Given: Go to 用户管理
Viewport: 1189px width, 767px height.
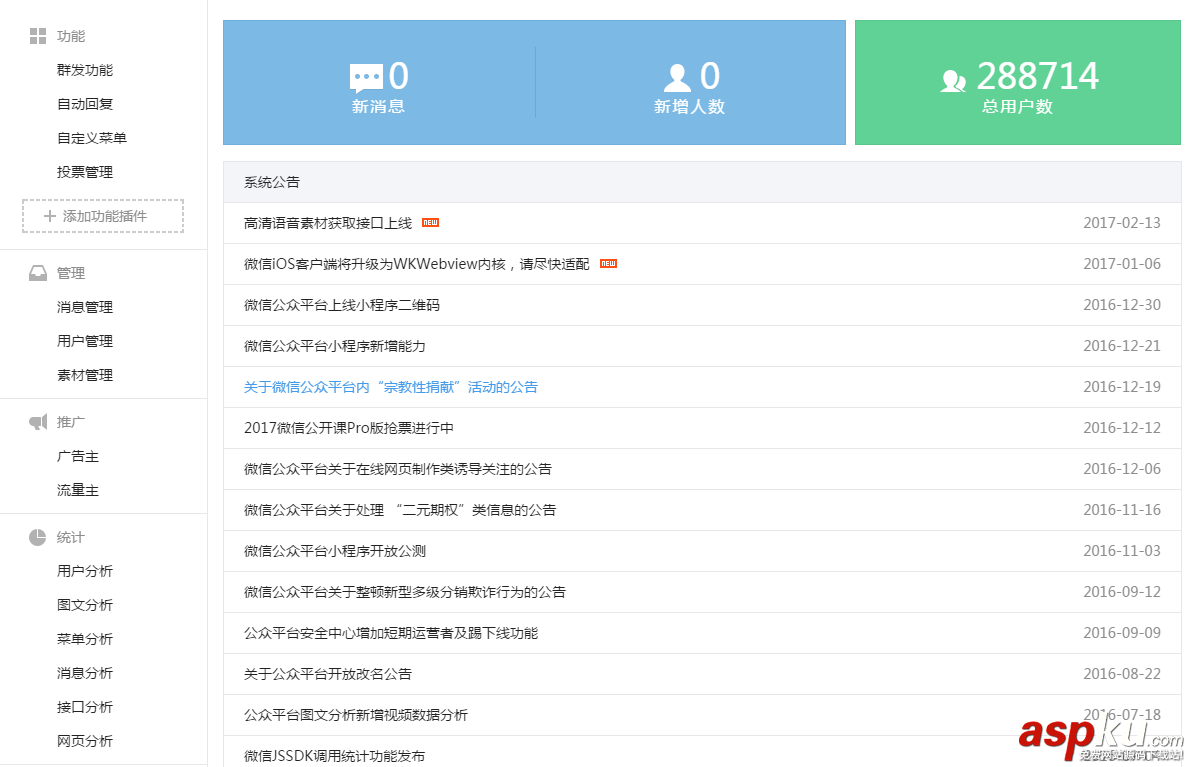Looking at the screenshot, I should (x=85, y=341).
